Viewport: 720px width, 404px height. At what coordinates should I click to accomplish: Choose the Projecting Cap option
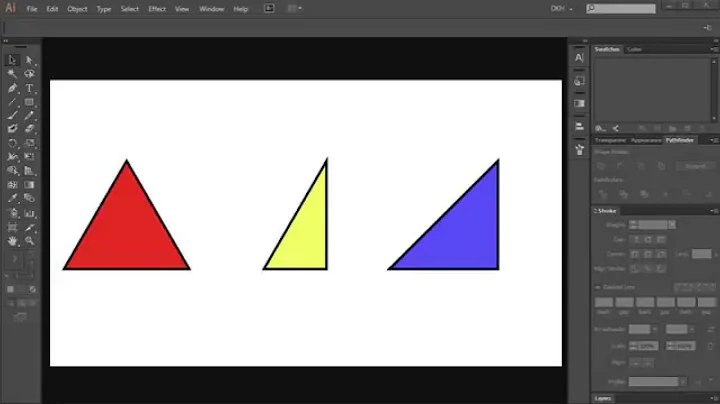point(661,239)
